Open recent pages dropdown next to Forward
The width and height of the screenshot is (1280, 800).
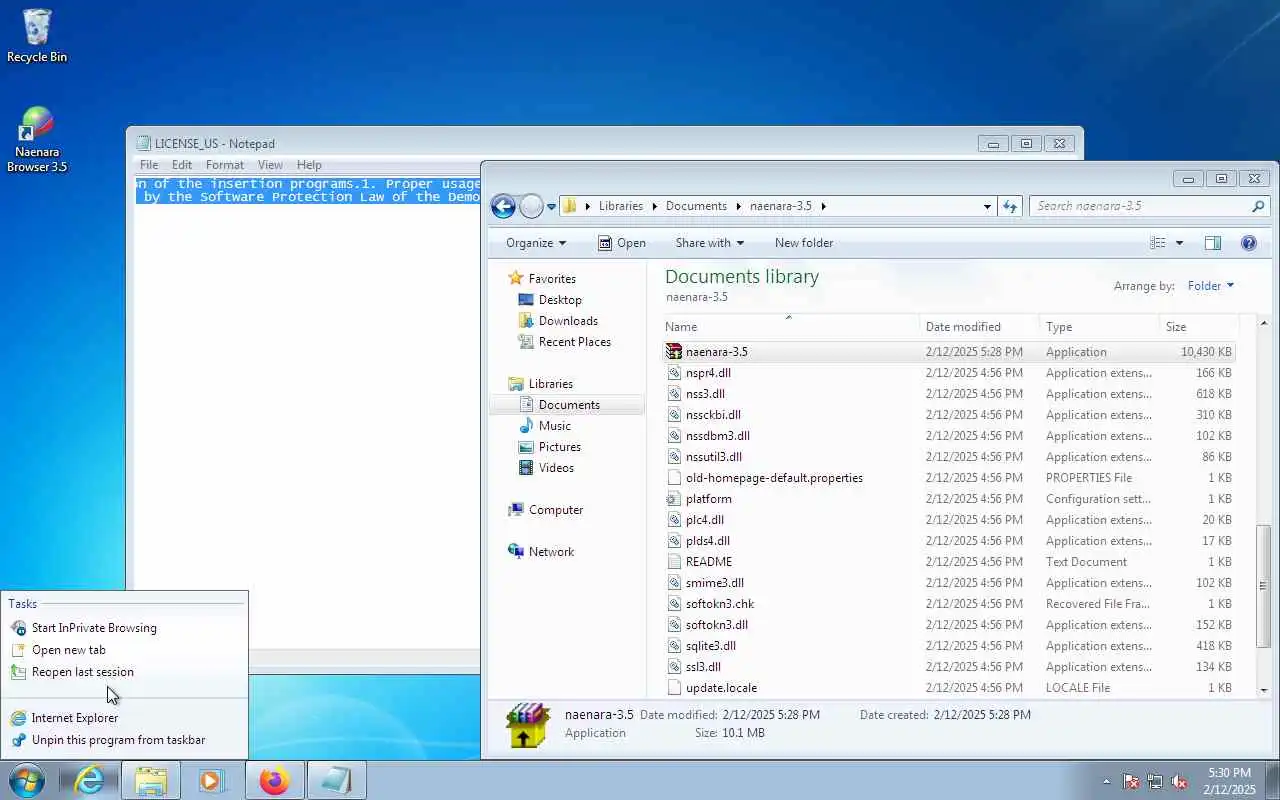pos(551,207)
